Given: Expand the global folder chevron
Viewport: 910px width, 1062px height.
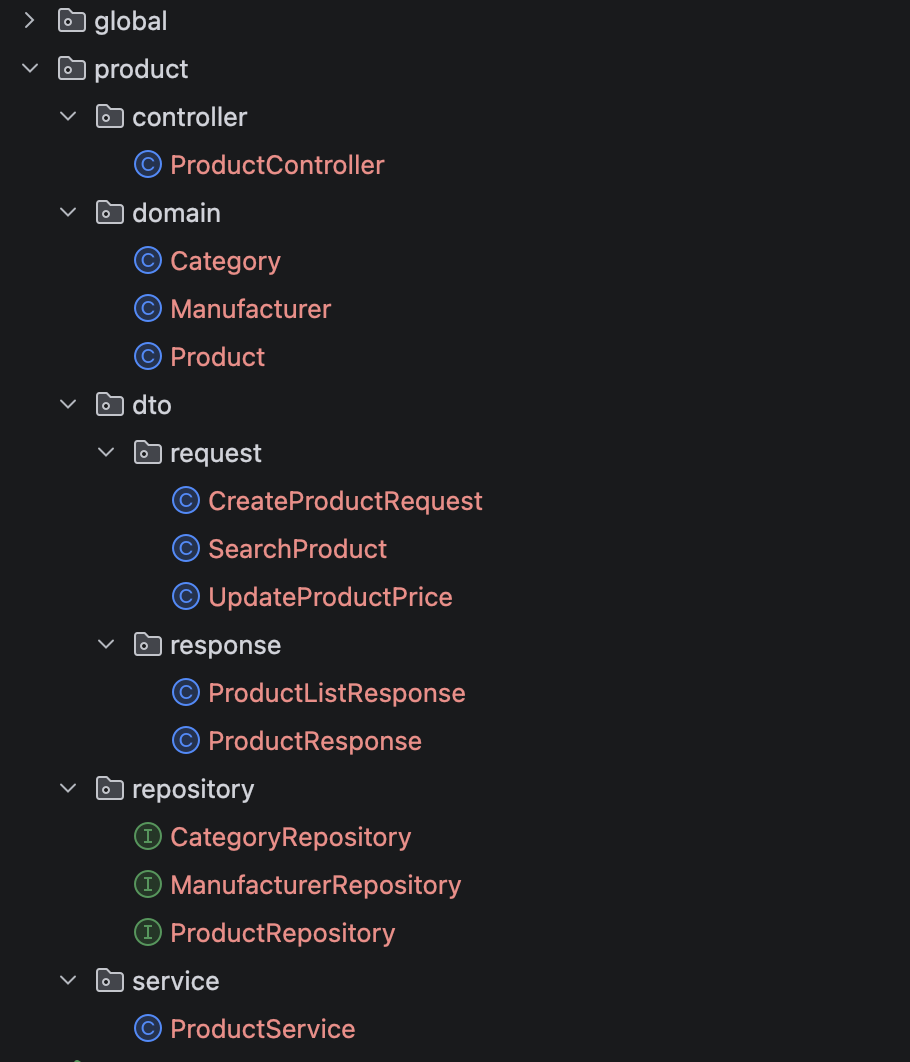Looking at the screenshot, I should point(29,21).
